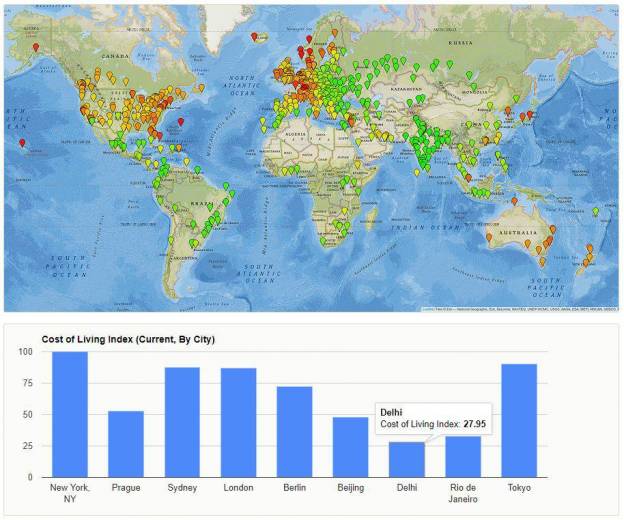Click the Sydney cost of living bar
The width and height of the screenshot is (624, 520).
point(182,422)
